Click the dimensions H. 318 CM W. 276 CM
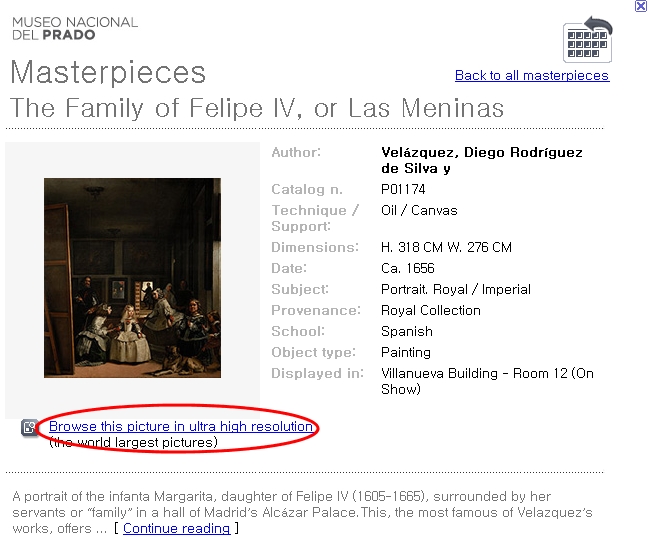Image resolution: width=649 pixels, height=540 pixels. 446,247
